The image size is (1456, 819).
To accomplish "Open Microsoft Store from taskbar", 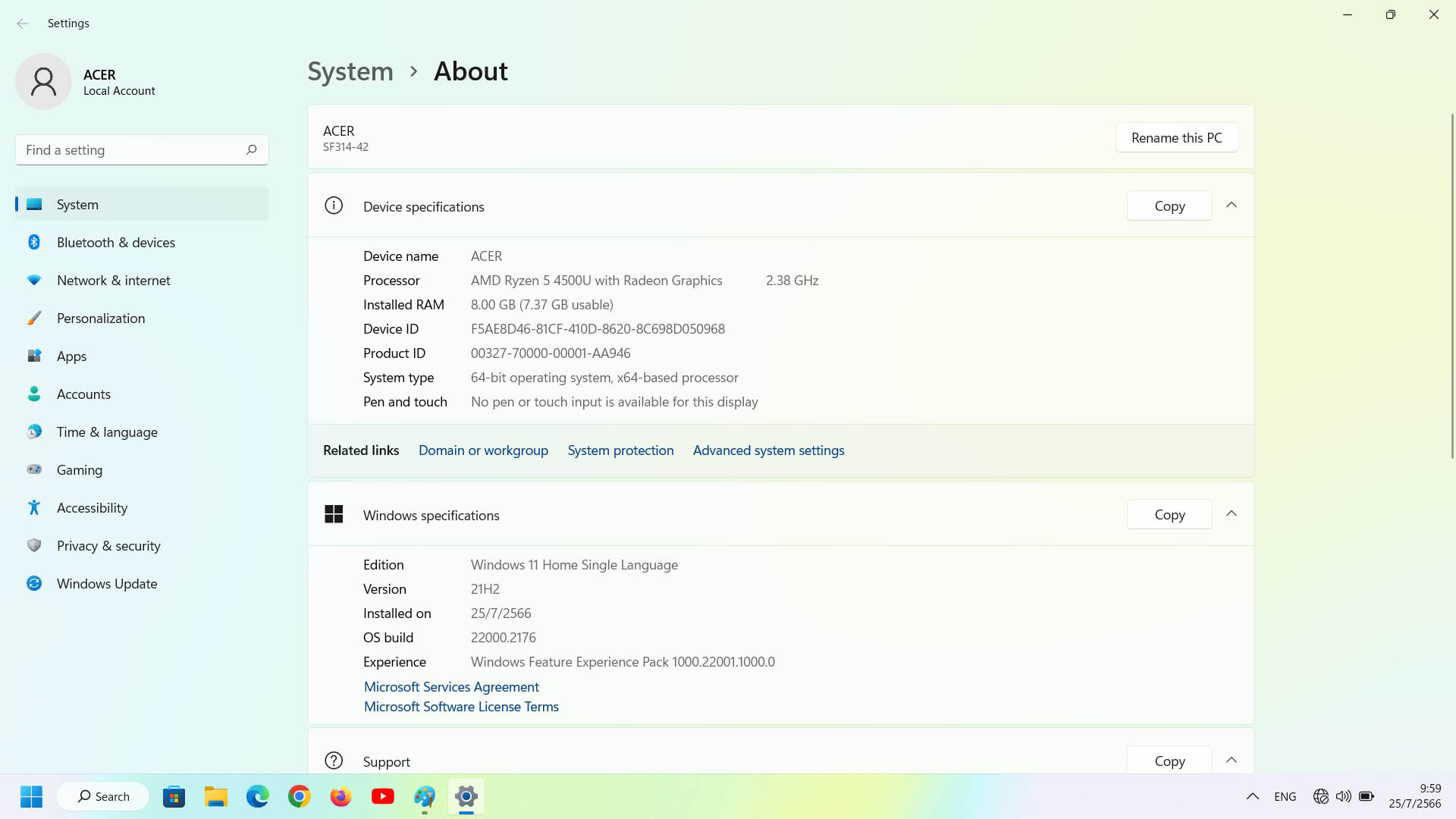I will click(x=174, y=796).
